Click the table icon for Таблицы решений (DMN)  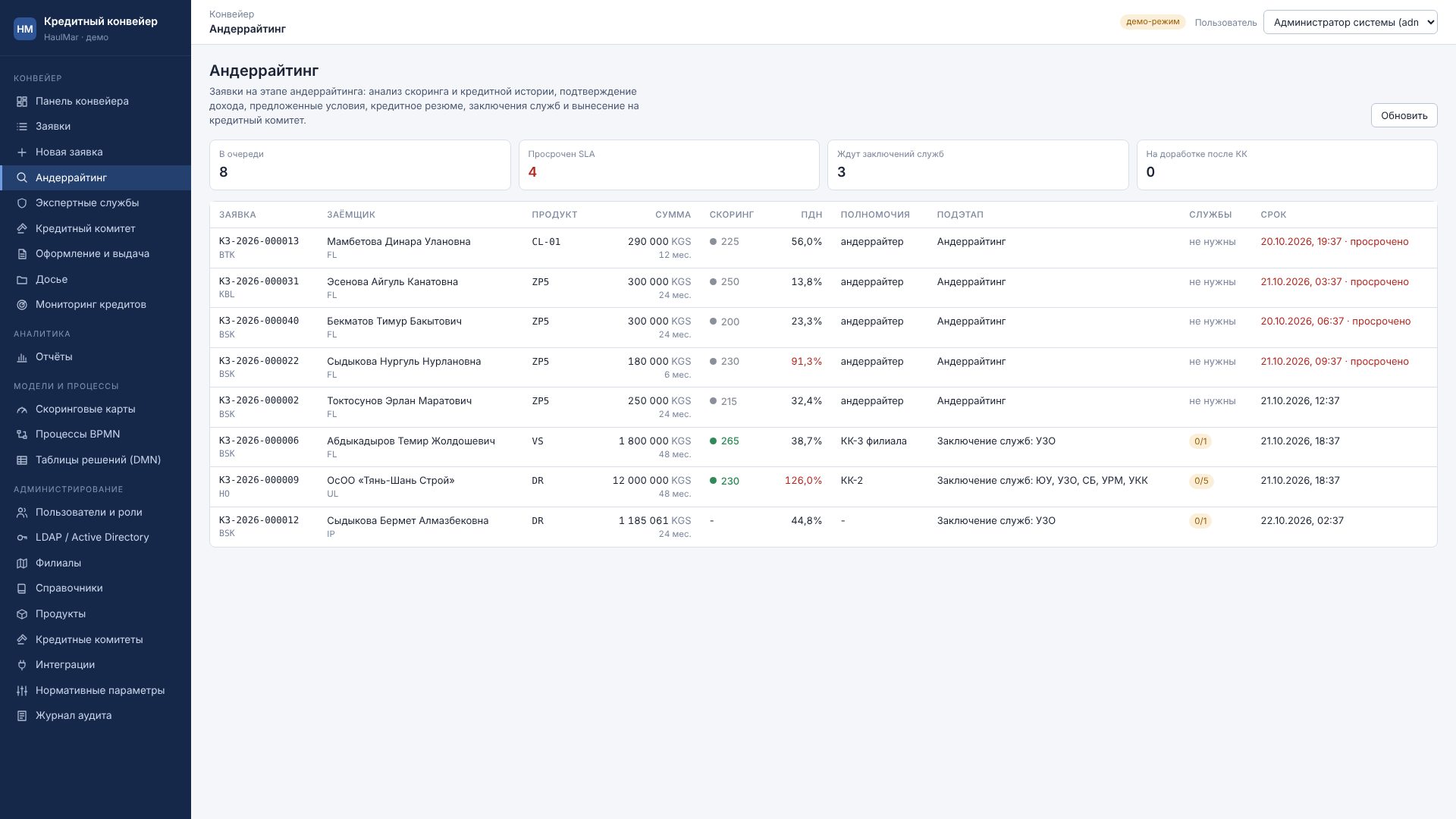[22, 460]
